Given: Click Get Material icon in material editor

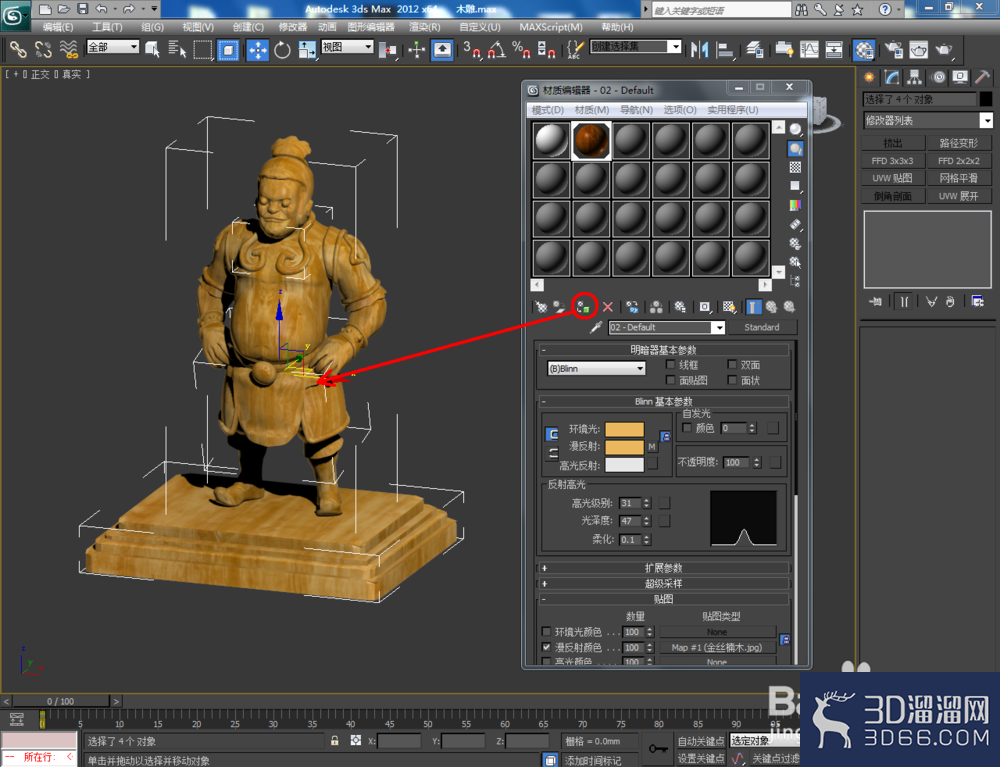Looking at the screenshot, I should tap(541, 307).
